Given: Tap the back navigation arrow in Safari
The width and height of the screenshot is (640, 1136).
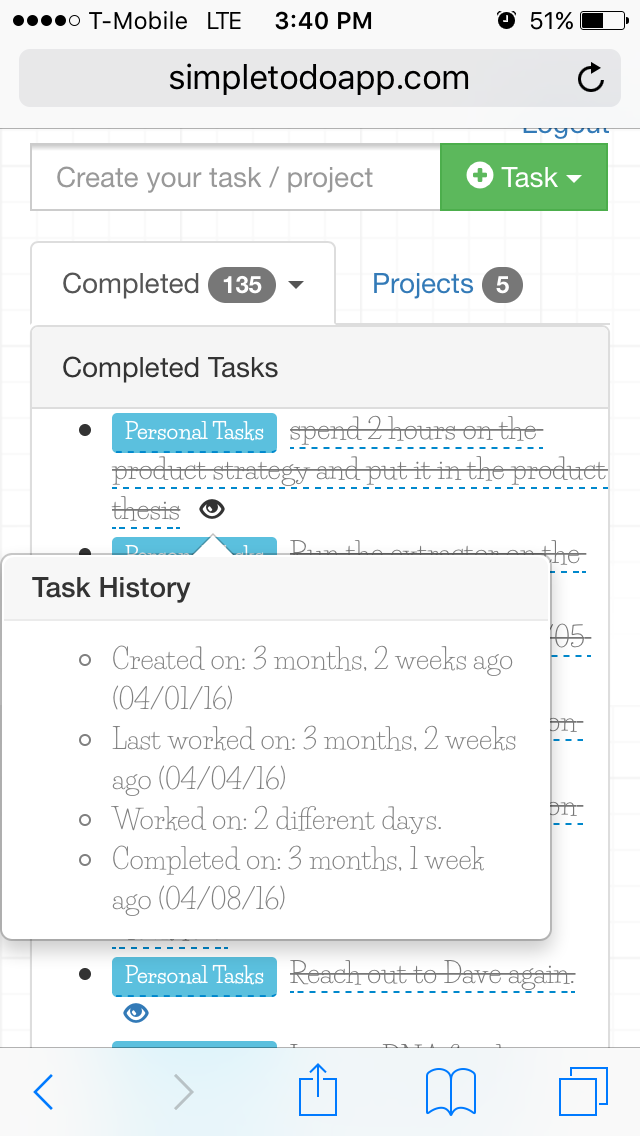Looking at the screenshot, I should click(43, 1092).
